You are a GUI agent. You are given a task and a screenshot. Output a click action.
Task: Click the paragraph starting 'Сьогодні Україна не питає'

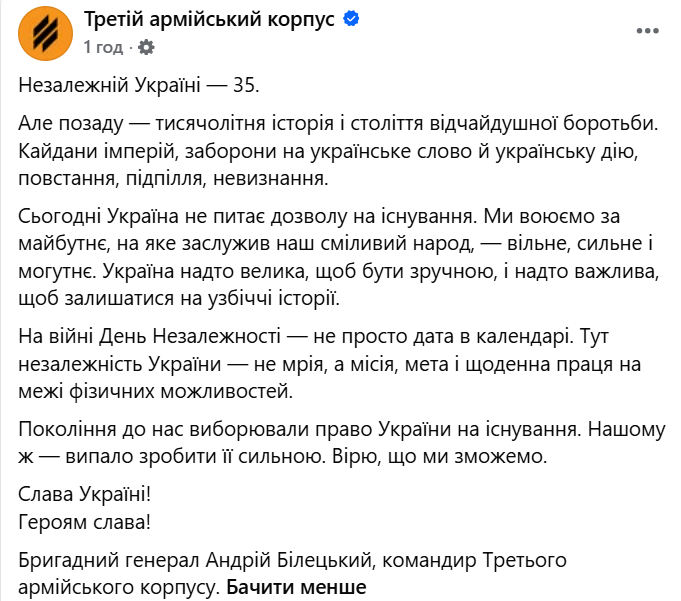pos(339,257)
